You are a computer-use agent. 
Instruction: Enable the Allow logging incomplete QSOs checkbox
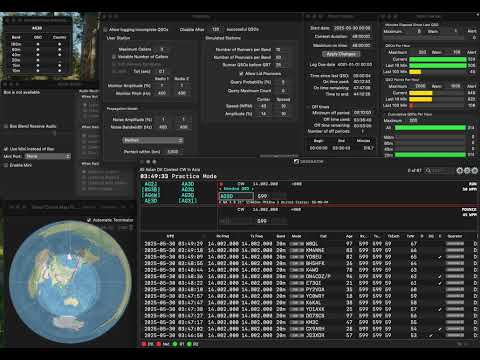(x=105, y=29)
